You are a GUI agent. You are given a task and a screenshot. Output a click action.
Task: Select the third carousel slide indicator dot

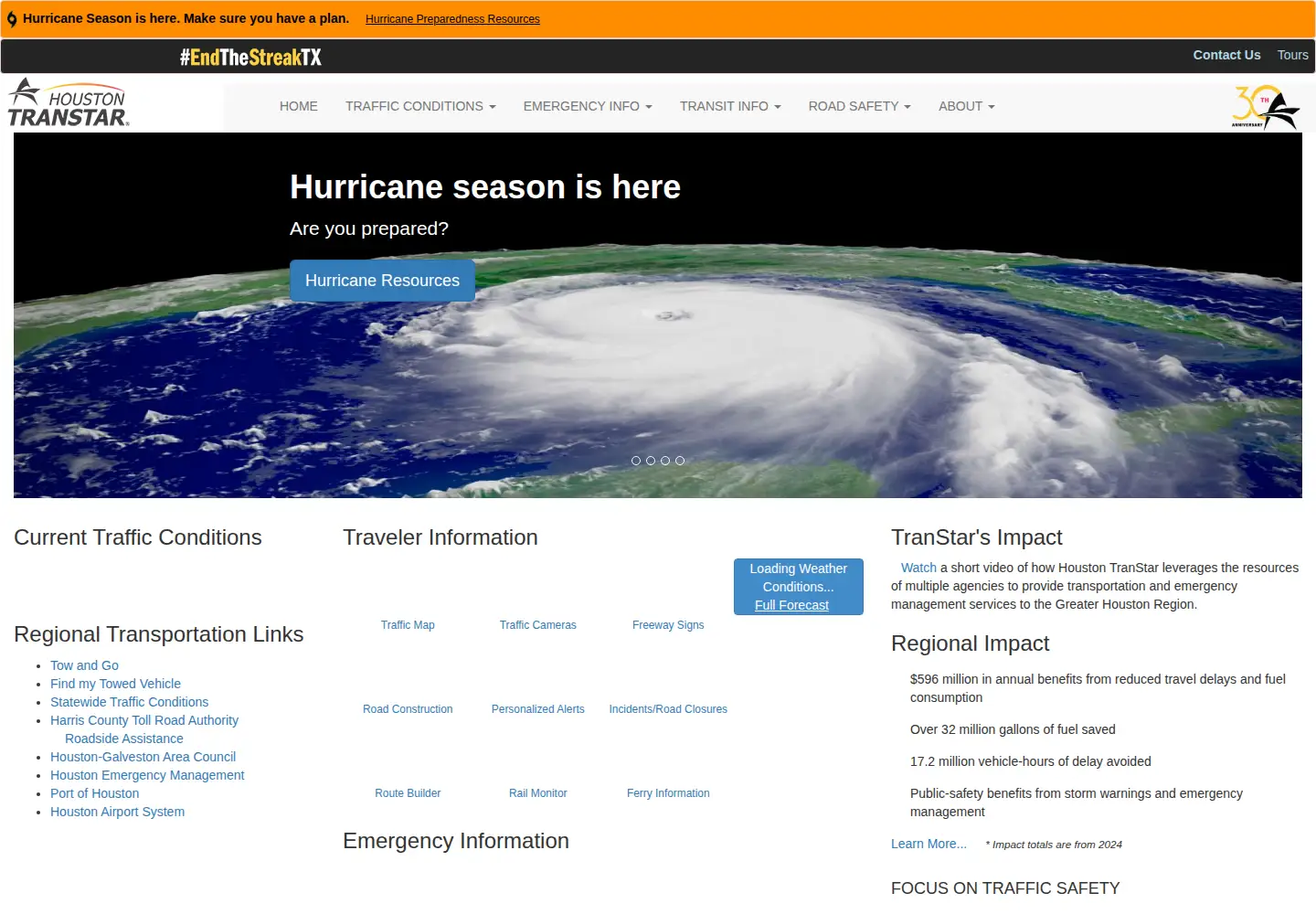tap(665, 461)
